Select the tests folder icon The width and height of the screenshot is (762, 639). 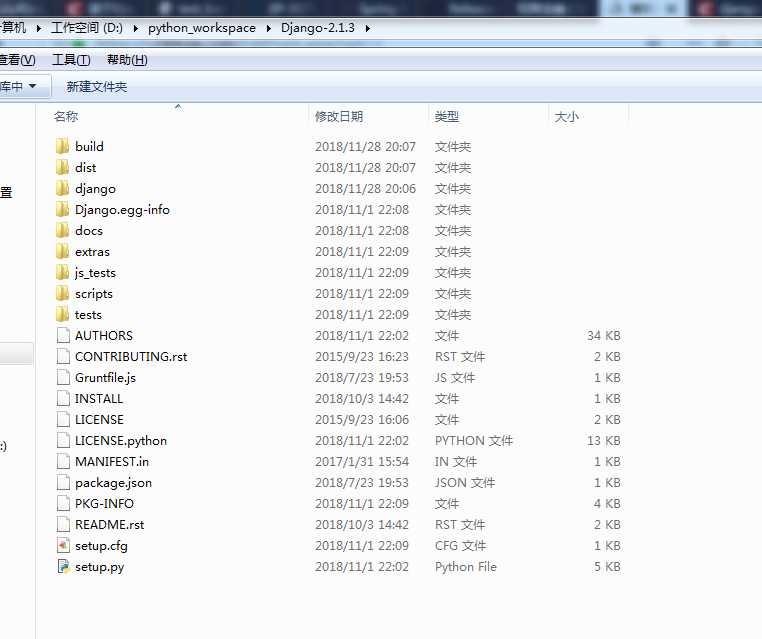62,314
